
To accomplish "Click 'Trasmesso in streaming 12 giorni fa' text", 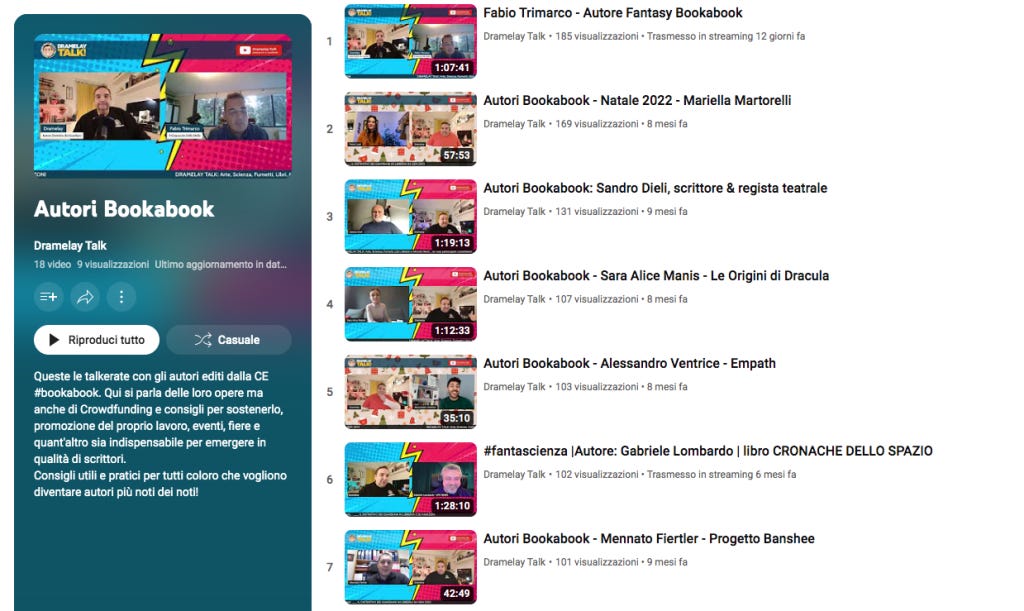I will [x=726, y=37].
